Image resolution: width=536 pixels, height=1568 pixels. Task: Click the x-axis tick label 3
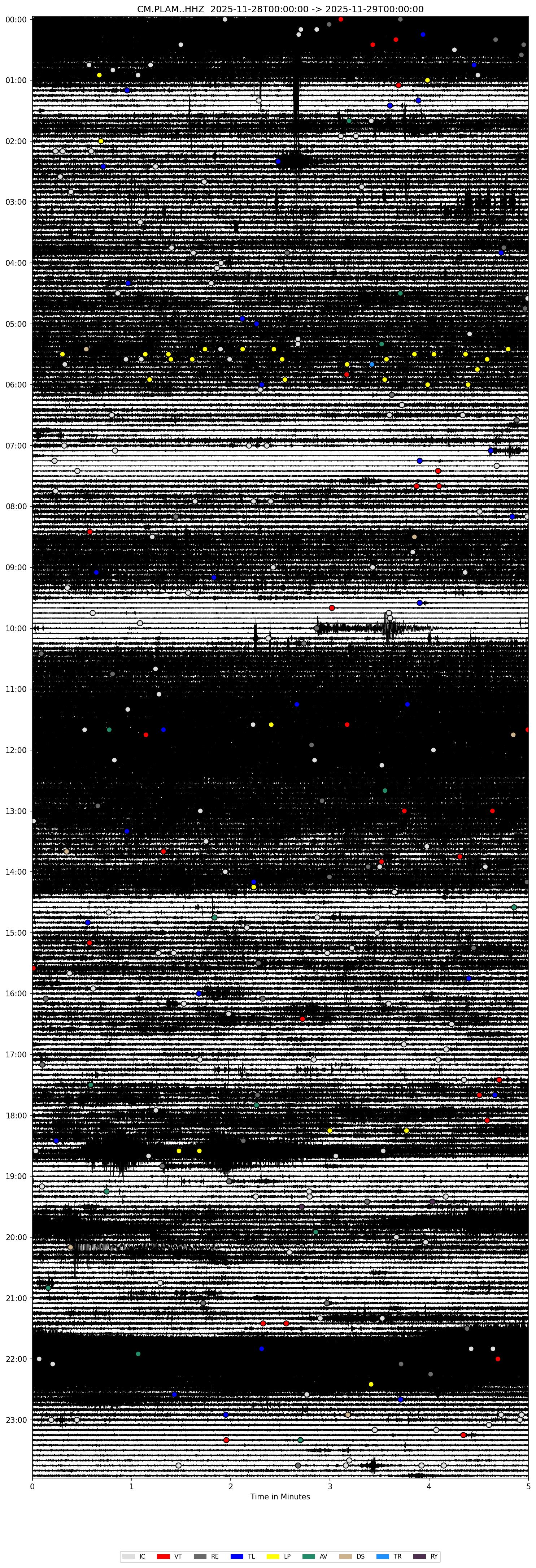pos(330,1486)
